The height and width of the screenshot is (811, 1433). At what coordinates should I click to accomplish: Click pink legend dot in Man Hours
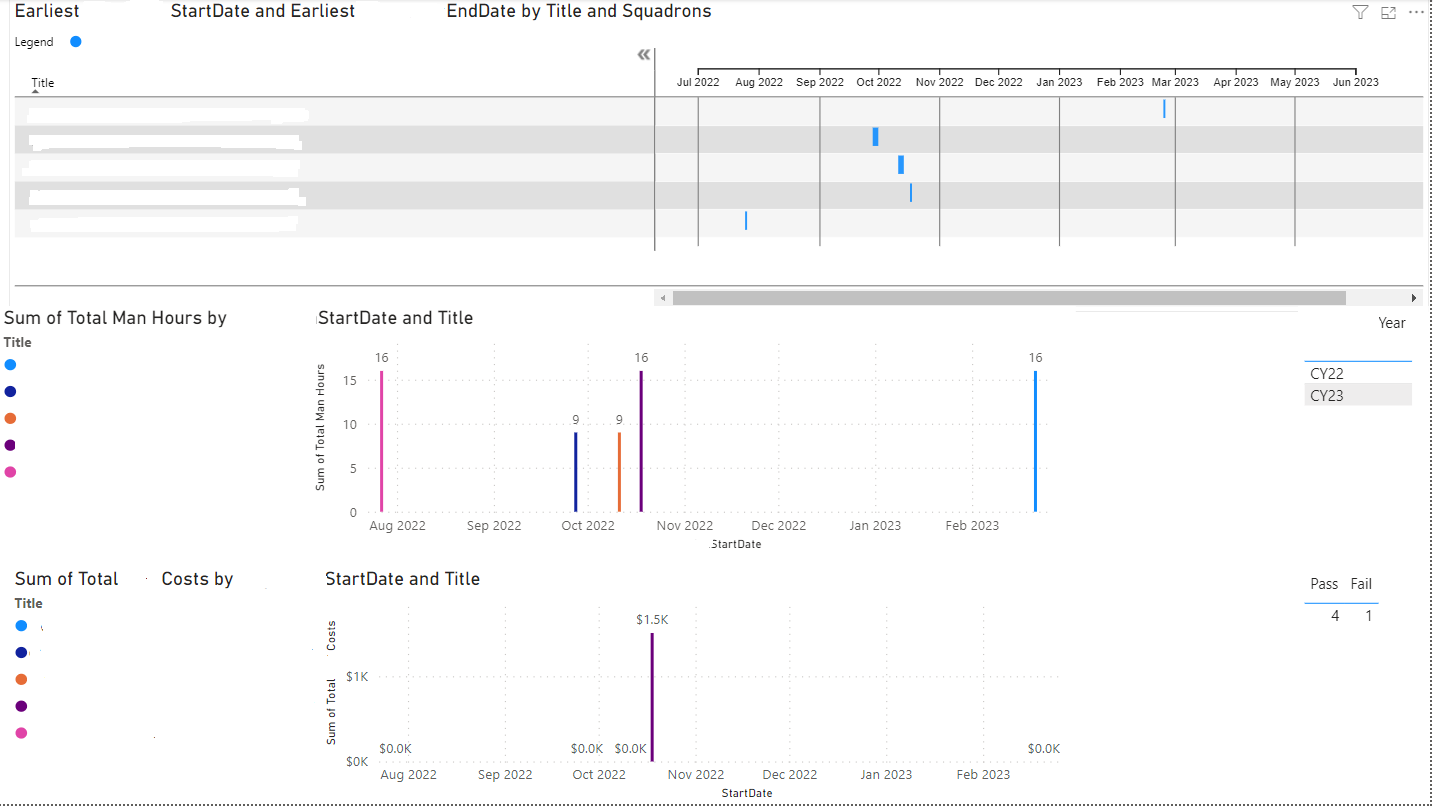coord(10,472)
